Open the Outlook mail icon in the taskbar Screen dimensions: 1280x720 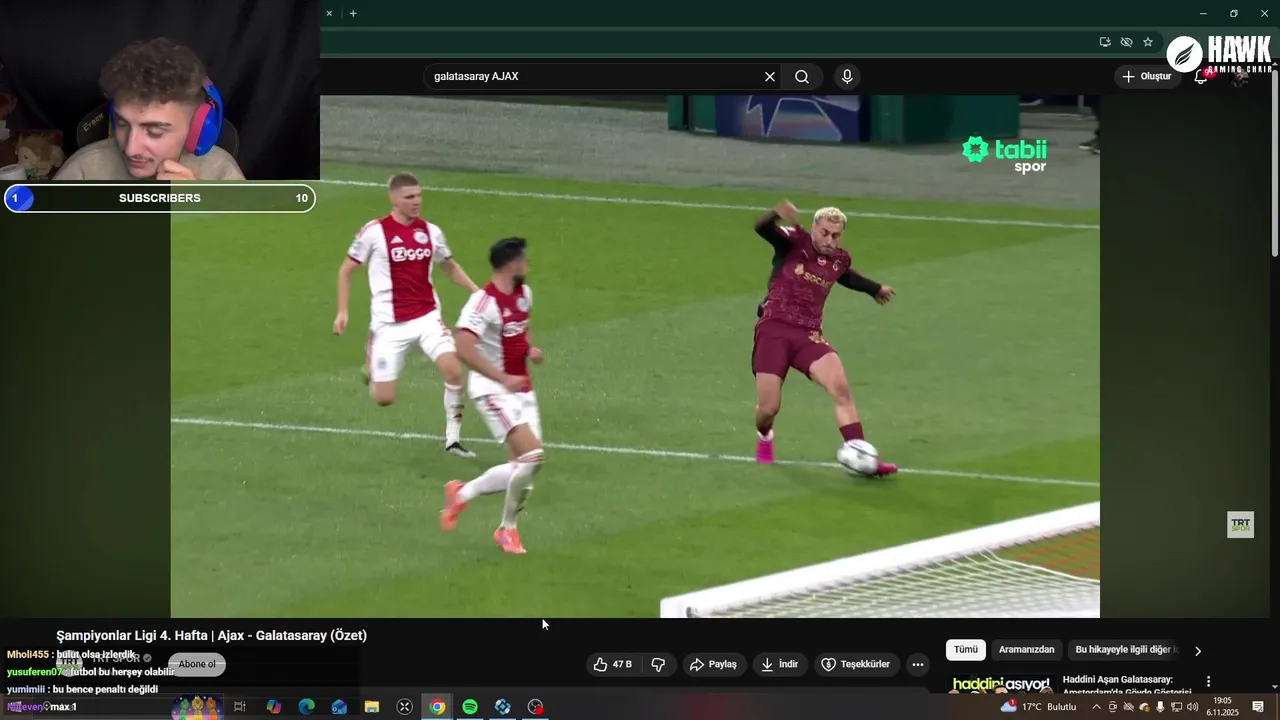click(339, 707)
